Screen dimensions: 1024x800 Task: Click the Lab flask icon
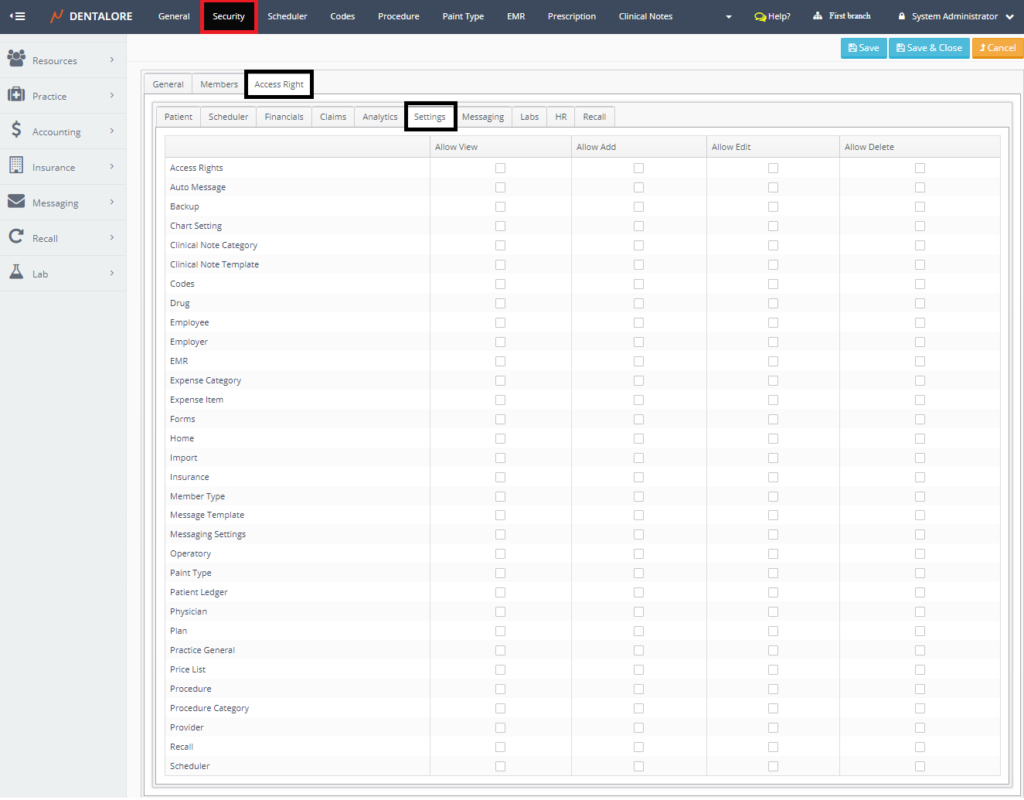16,273
